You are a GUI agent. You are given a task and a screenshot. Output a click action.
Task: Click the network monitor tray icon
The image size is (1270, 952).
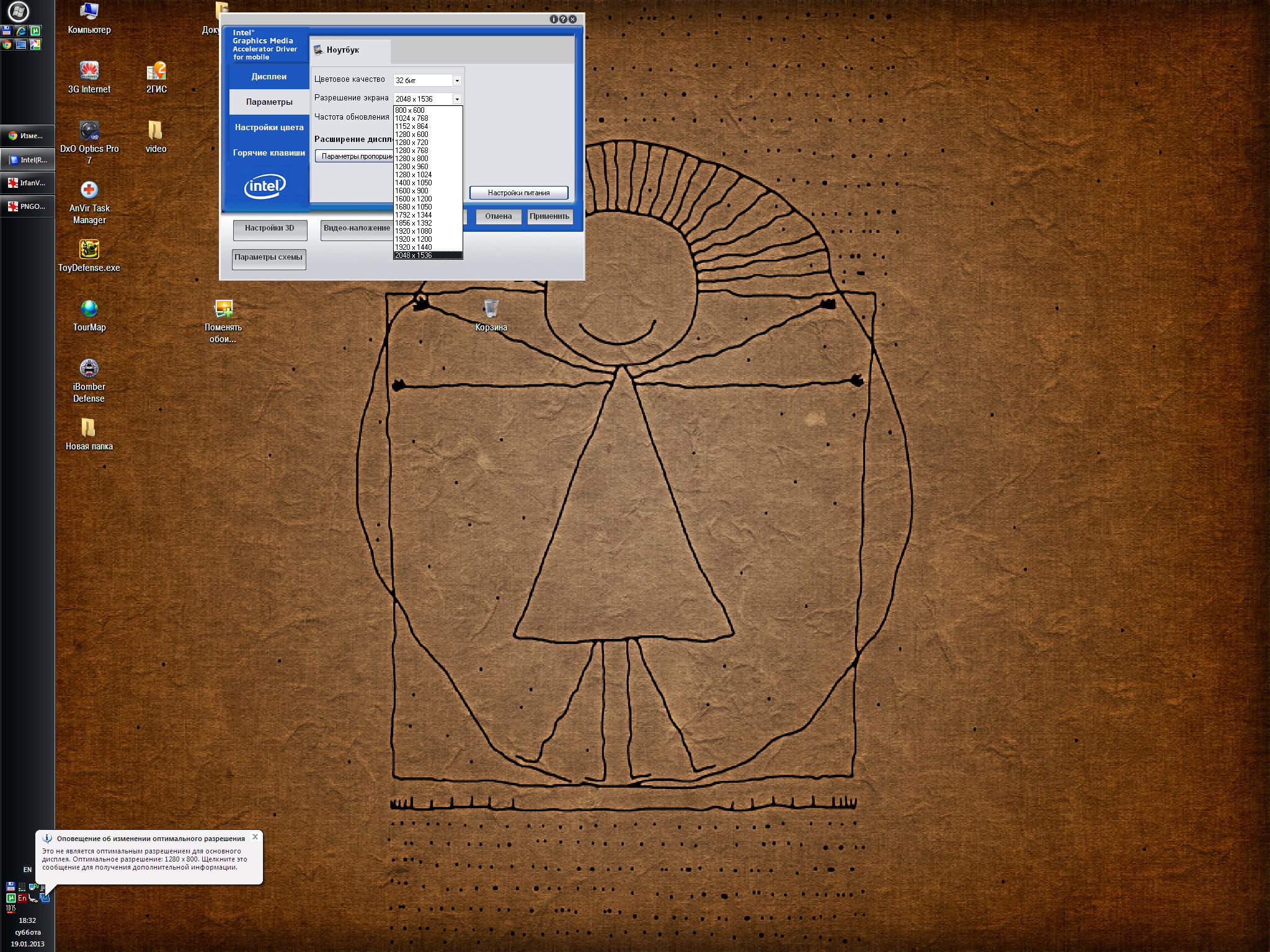[33, 886]
